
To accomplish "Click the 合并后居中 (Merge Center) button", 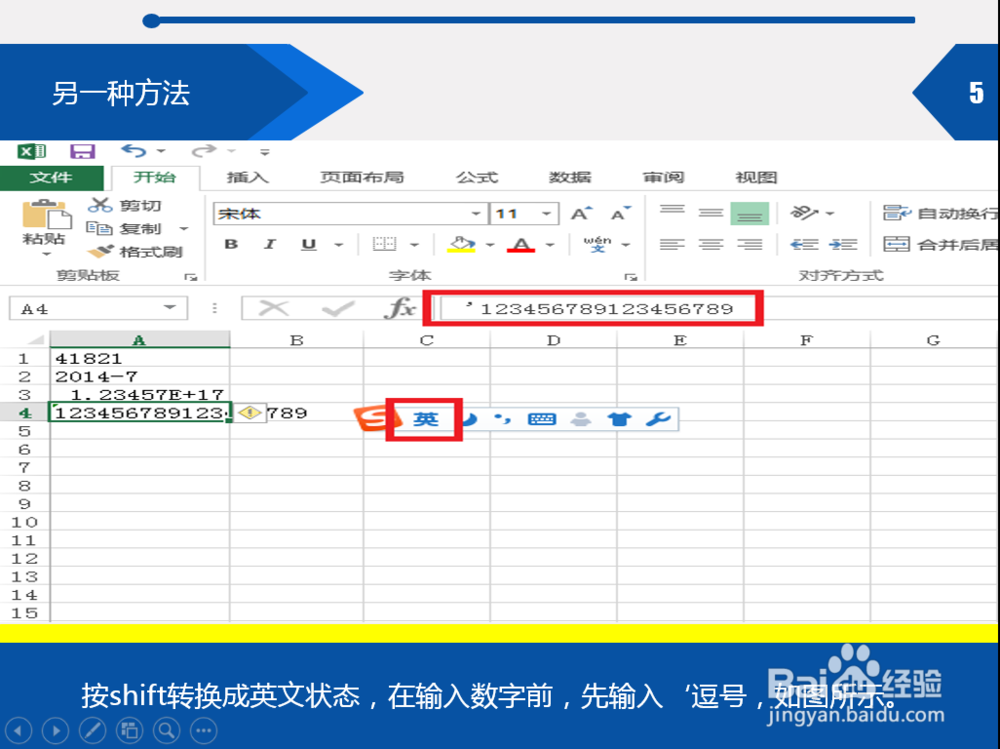I will point(926,244).
